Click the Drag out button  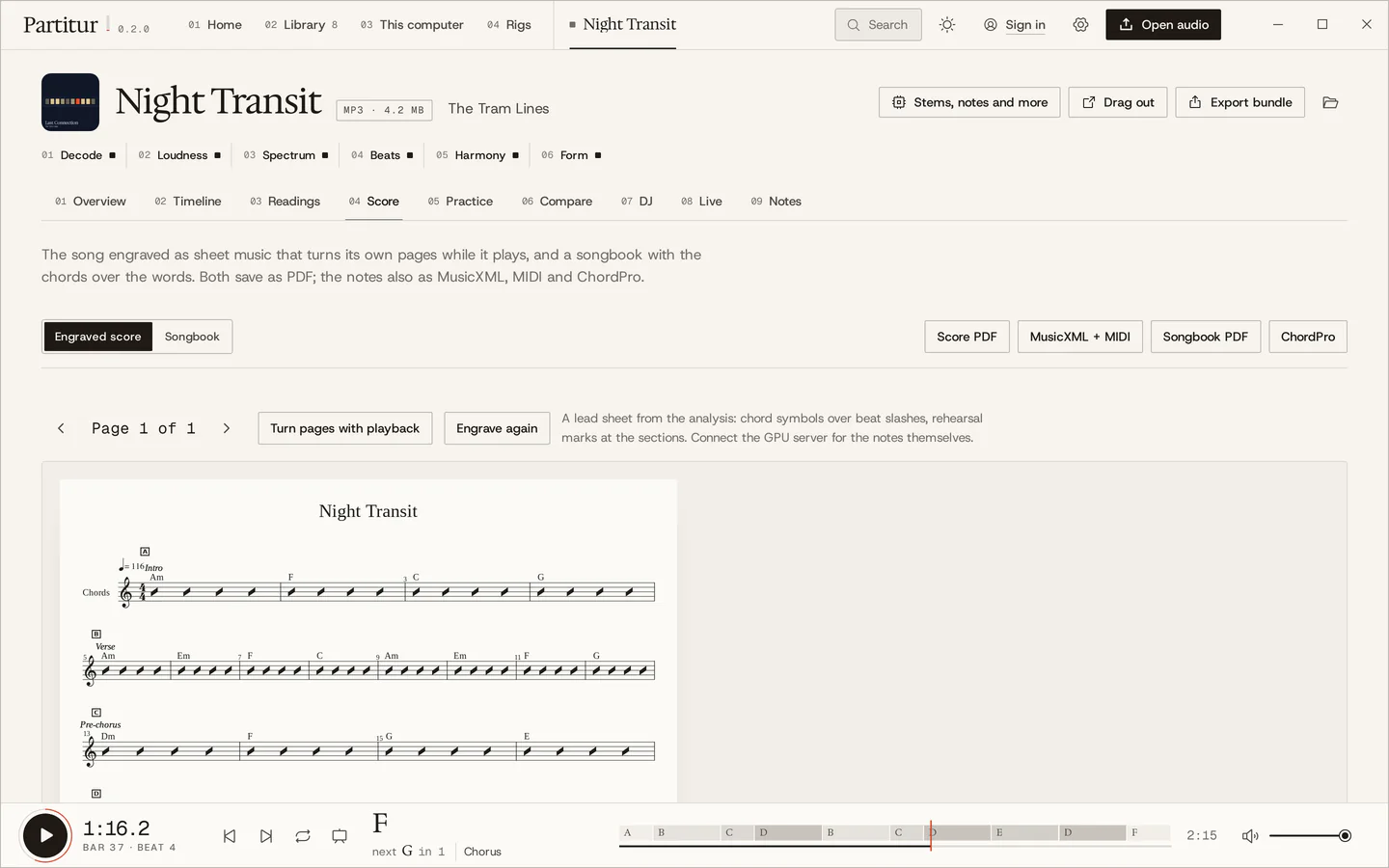tap(1118, 102)
